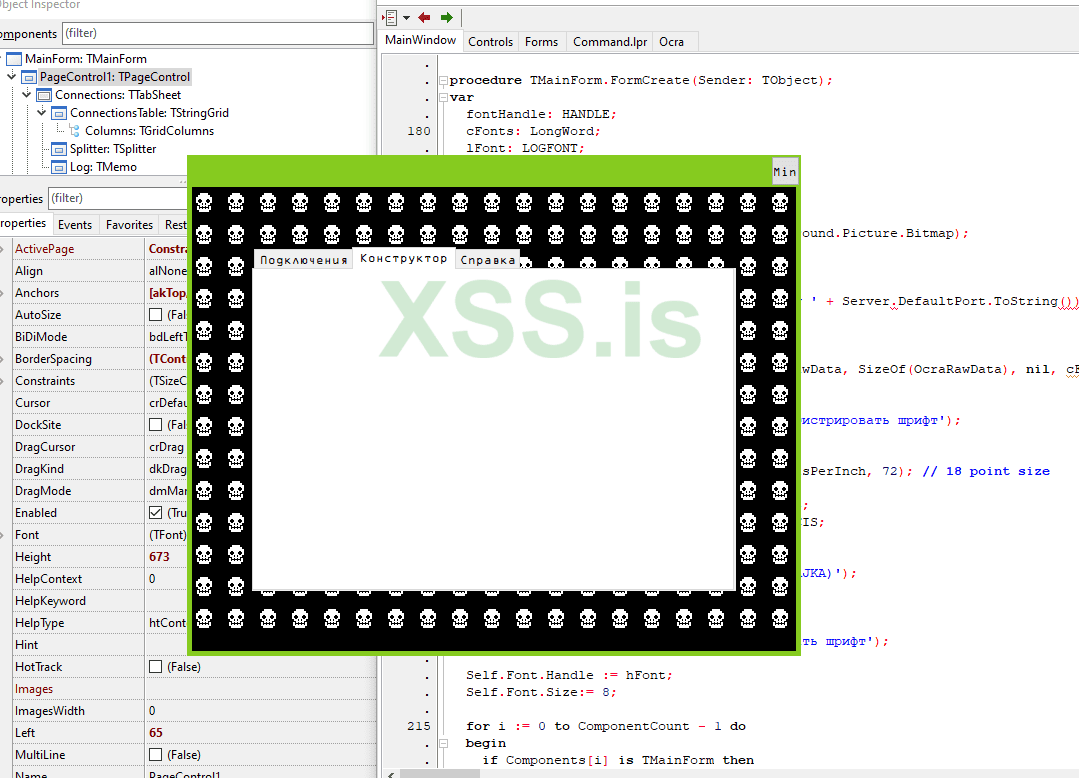The width and height of the screenshot is (1079, 778).
Task: Click the red back navigation arrow
Action: click(x=424, y=17)
